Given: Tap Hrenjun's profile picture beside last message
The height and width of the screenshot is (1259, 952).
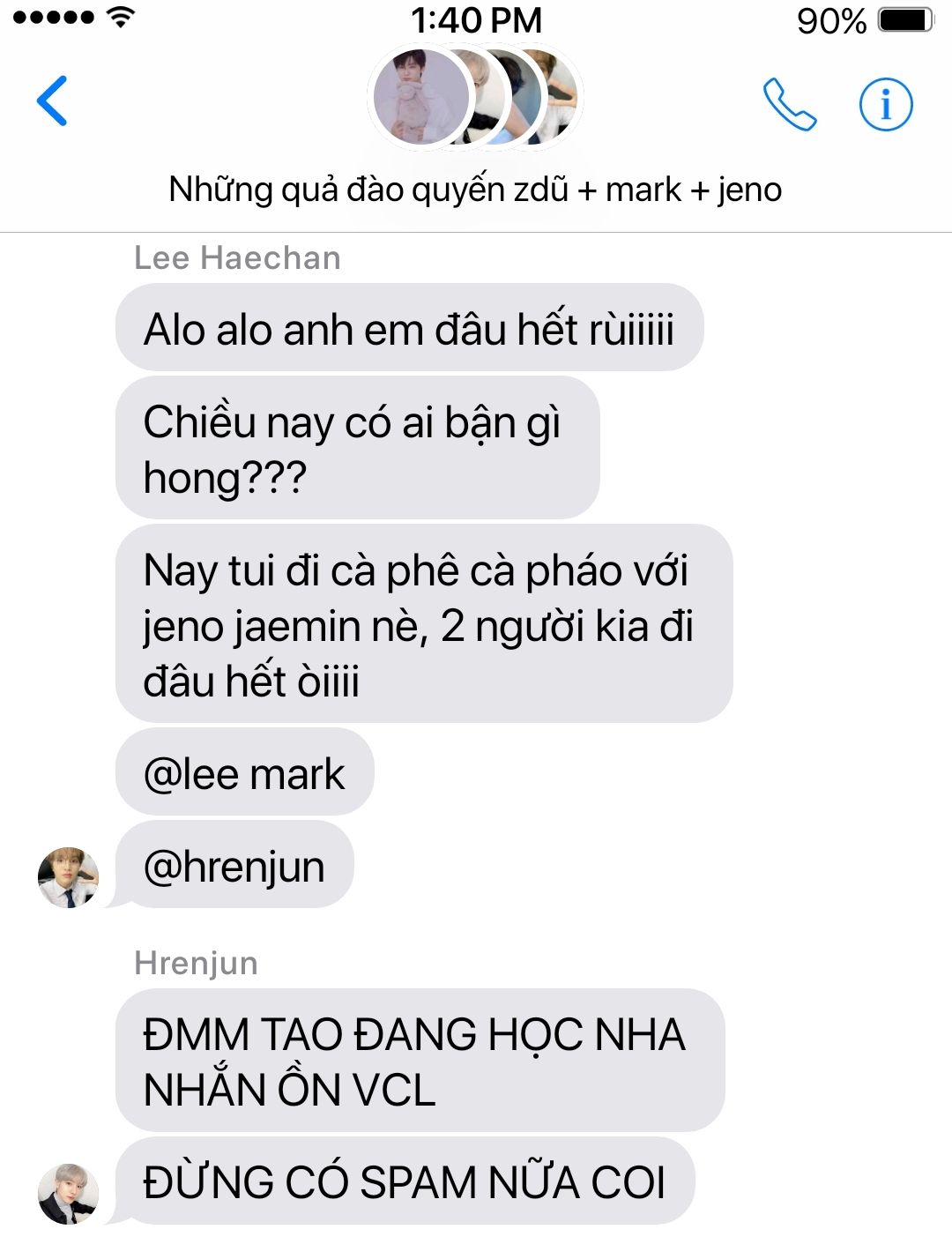Looking at the screenshot, I should point(68,1194).
